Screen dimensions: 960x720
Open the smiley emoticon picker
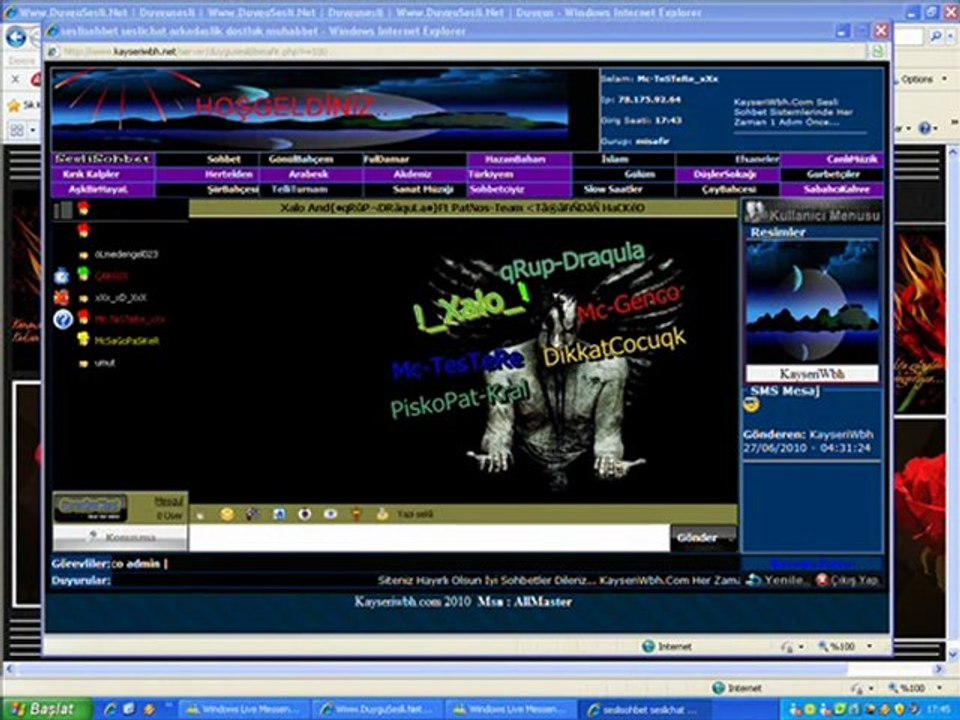[x=227, y=514]
